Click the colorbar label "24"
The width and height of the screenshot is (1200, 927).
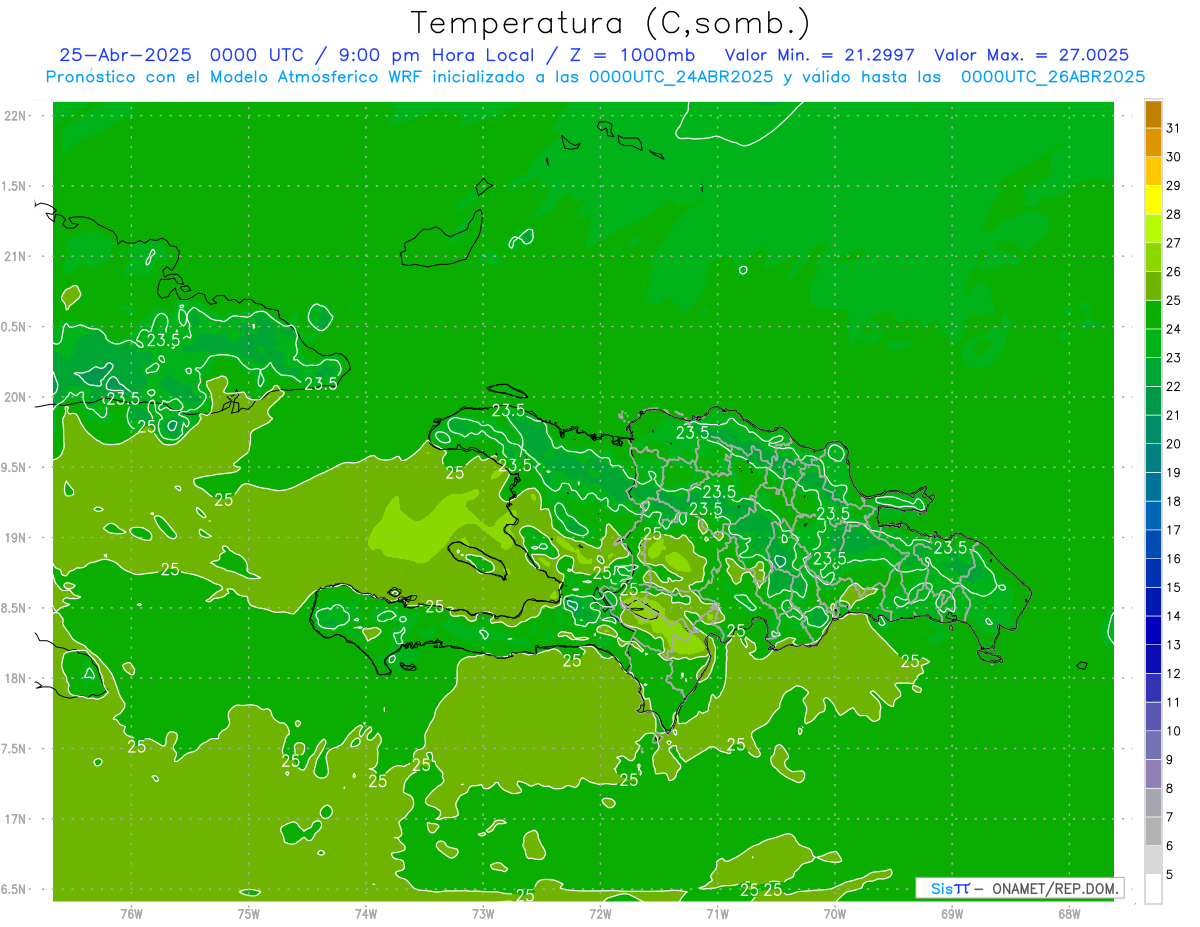pyautogui.click(x=1173, y=329)
